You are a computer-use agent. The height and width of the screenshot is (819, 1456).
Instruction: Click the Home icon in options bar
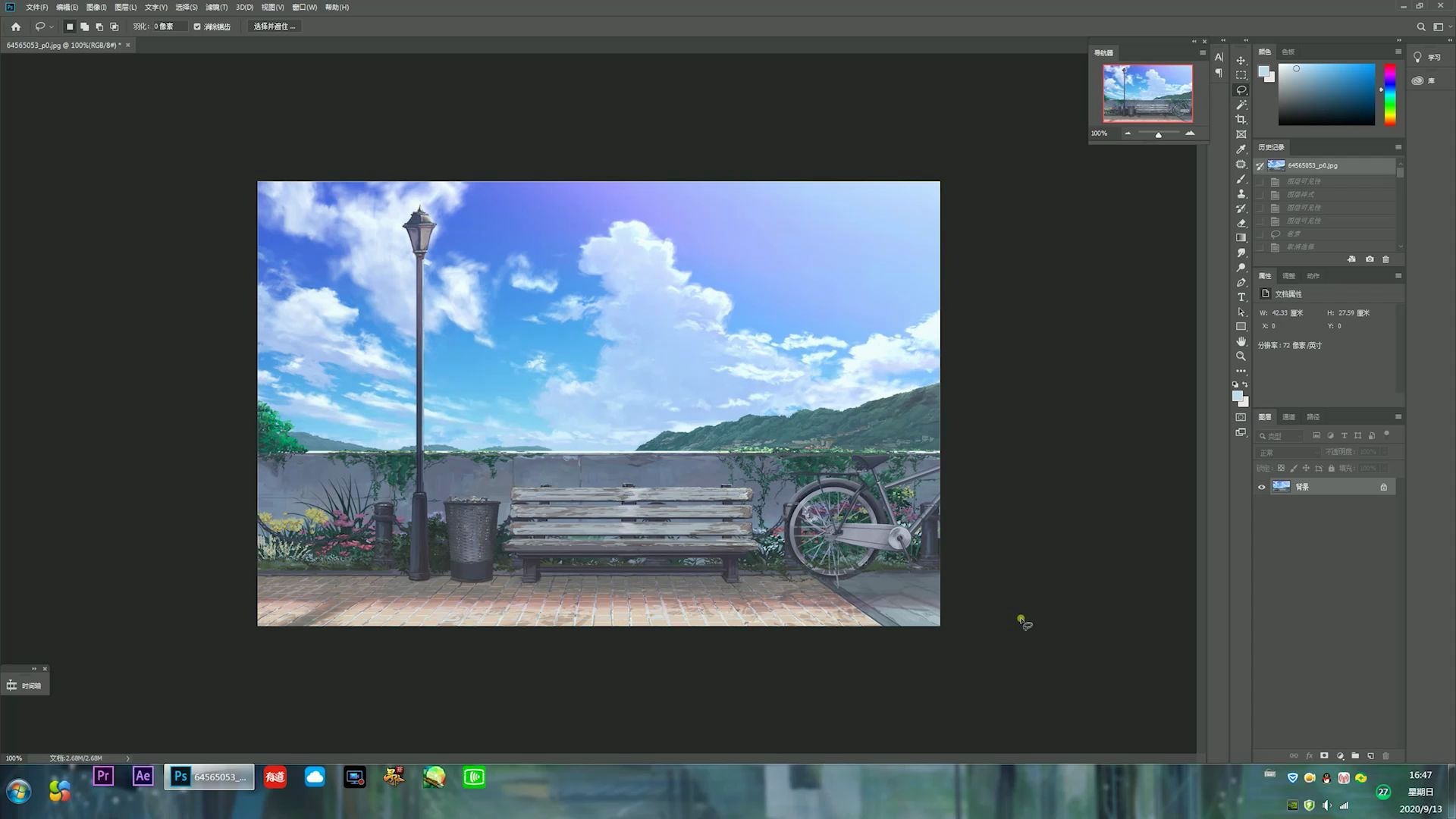[x=16, y=27]
